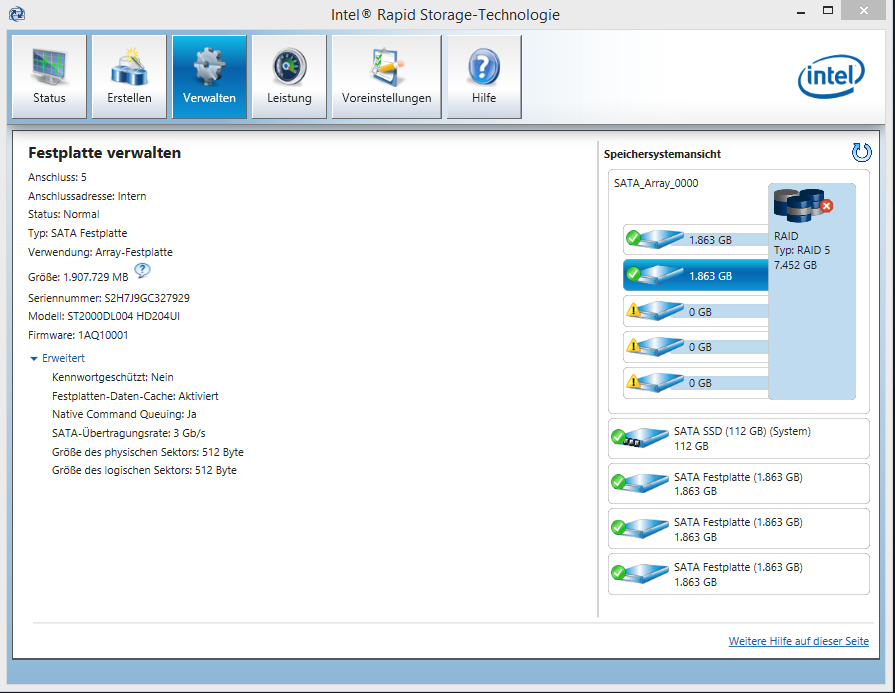Select the second 0 GB warning disk
This screenshot has height=693, width=895.
coord(695,346)
